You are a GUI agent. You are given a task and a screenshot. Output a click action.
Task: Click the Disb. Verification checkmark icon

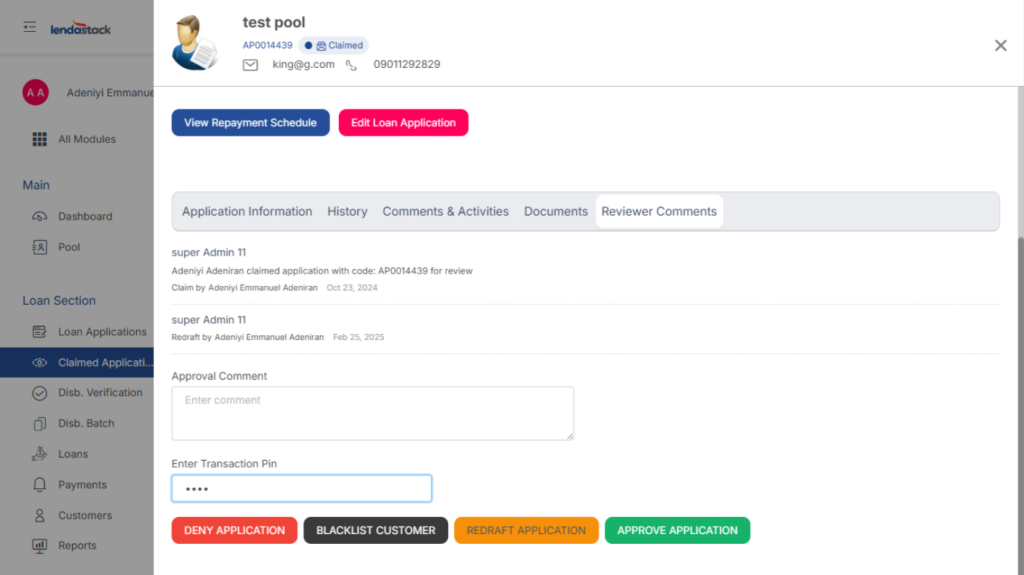[x=40, y=393]
